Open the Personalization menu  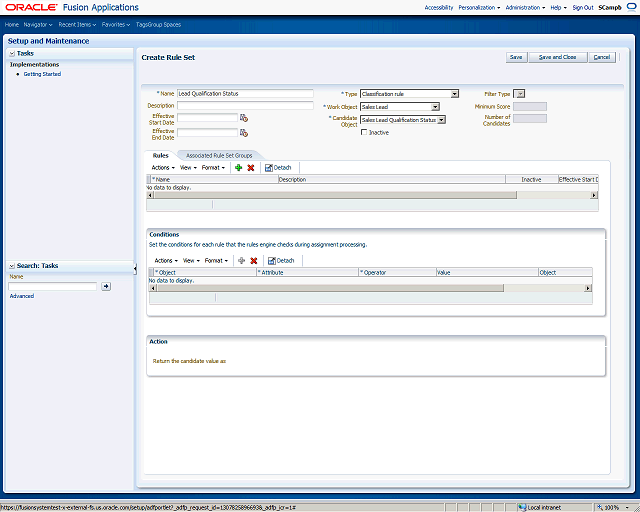479,8
